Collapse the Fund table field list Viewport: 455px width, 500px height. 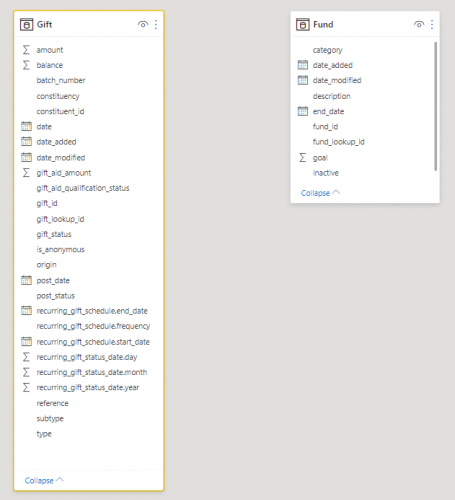click(320, 193)
